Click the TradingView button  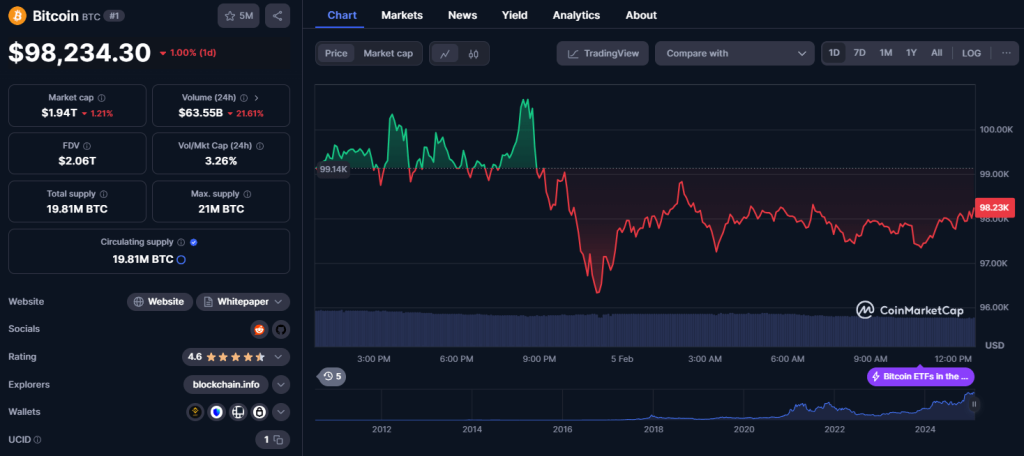[x=603, y=53]
